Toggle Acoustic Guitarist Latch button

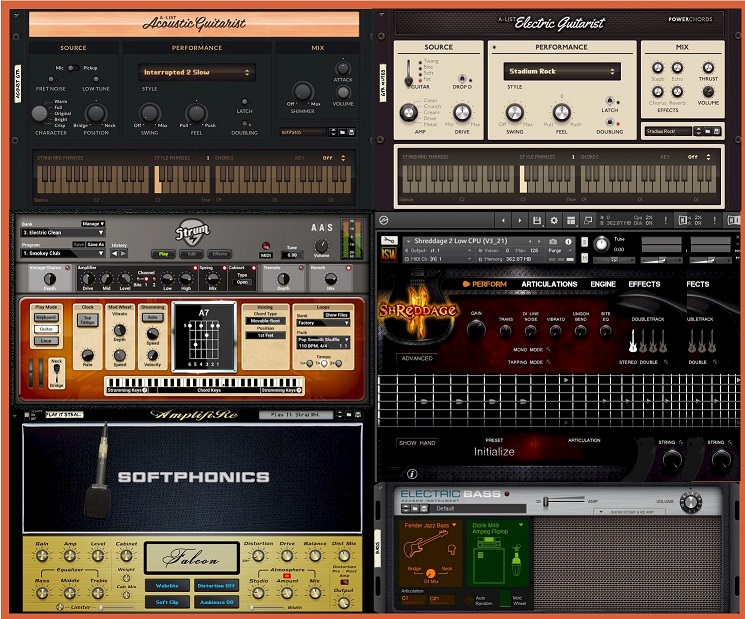coord(244,102)
